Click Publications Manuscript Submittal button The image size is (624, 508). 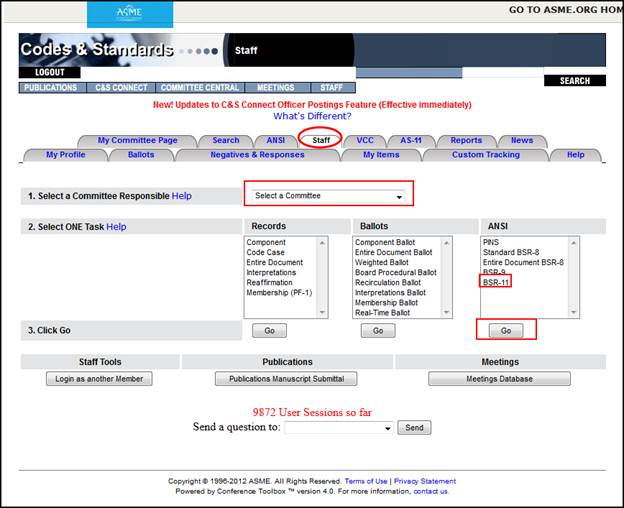click(x=286, y=379)
